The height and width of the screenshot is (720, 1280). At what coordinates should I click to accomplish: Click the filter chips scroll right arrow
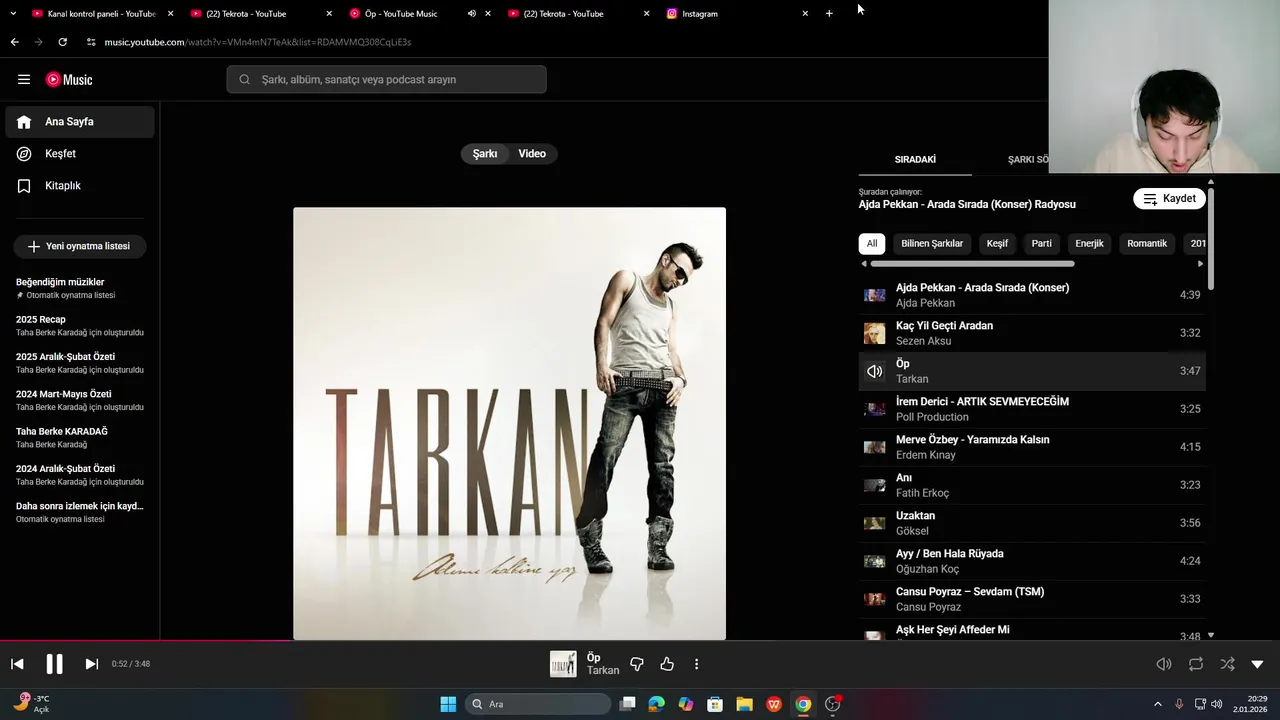click(x=1200, y=264)
